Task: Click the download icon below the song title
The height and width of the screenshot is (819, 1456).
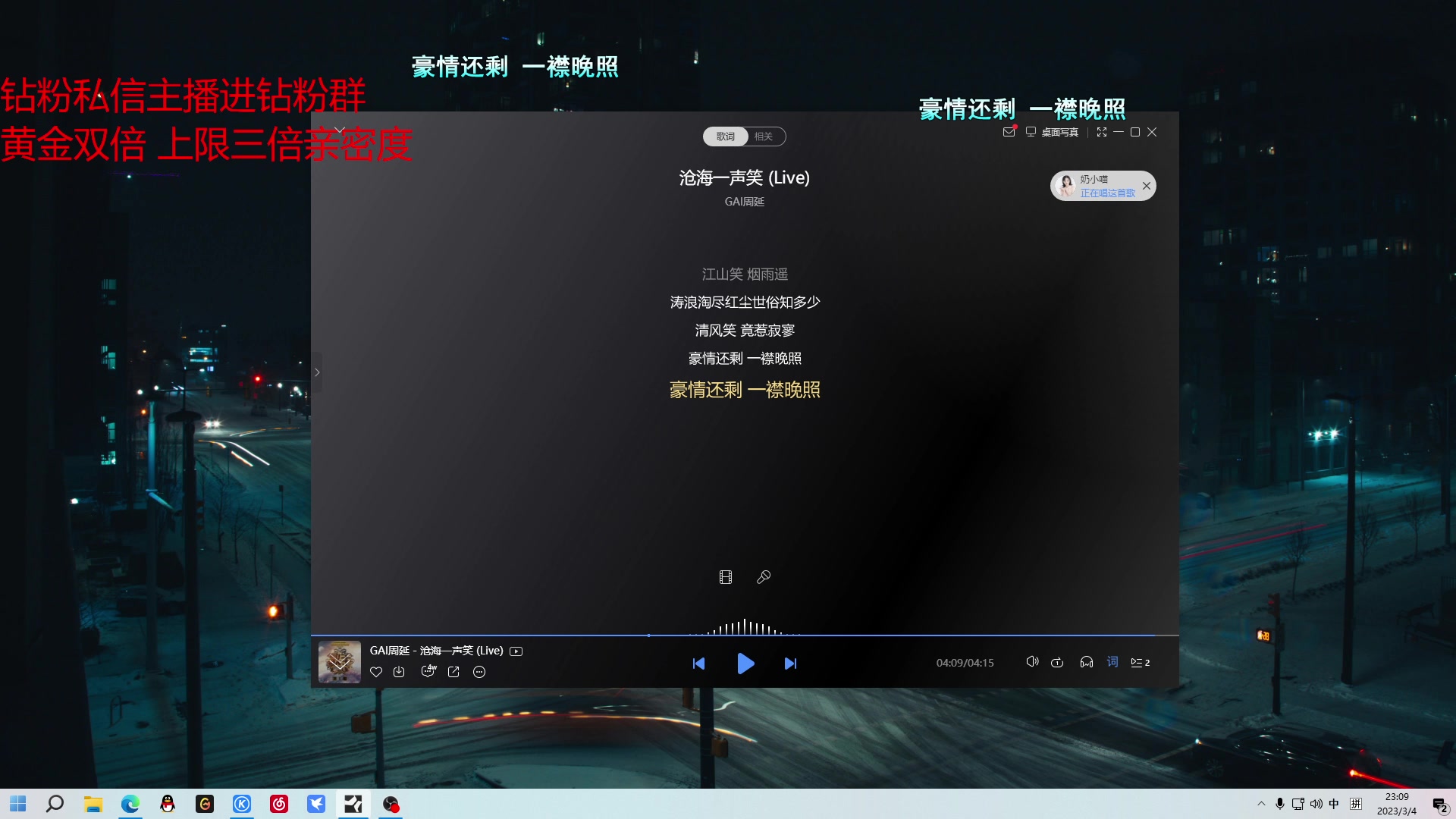Action: 399,672
